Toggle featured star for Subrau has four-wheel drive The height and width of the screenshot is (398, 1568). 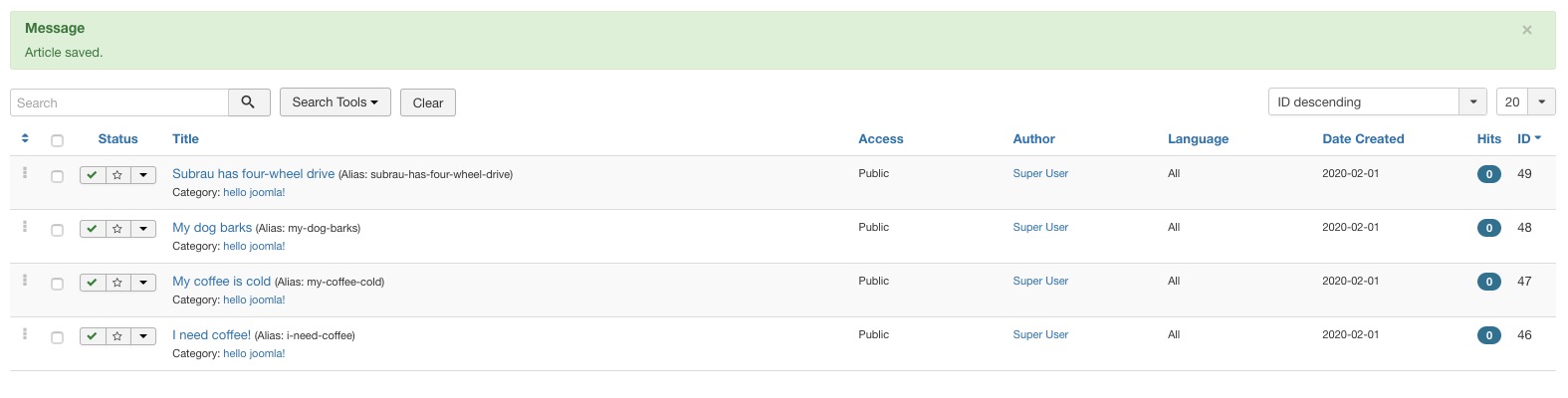pyautogui.click(x=117, y=175)
